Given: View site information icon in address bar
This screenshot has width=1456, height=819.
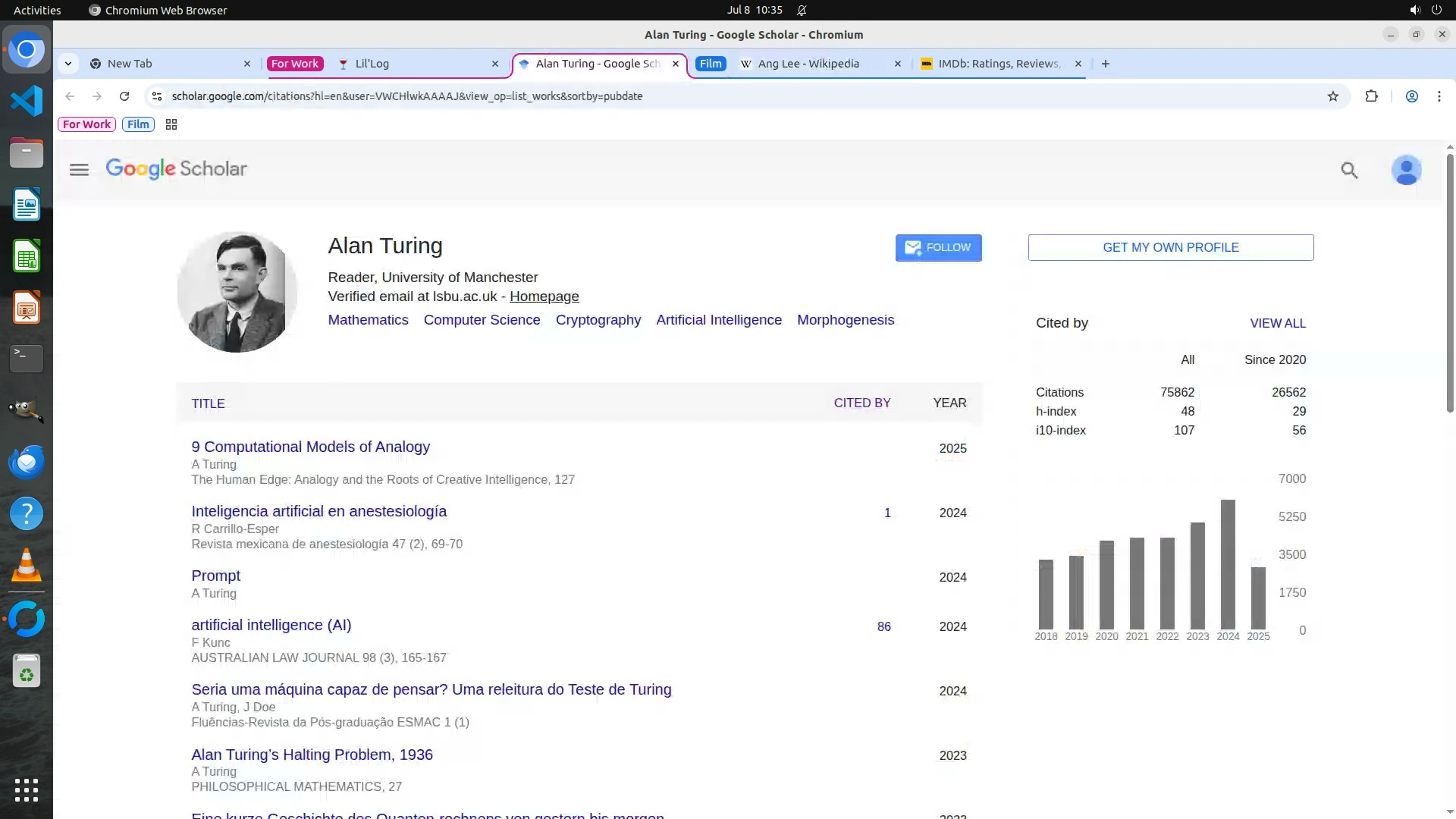Looking at the screenshot, I should (157, 96).
